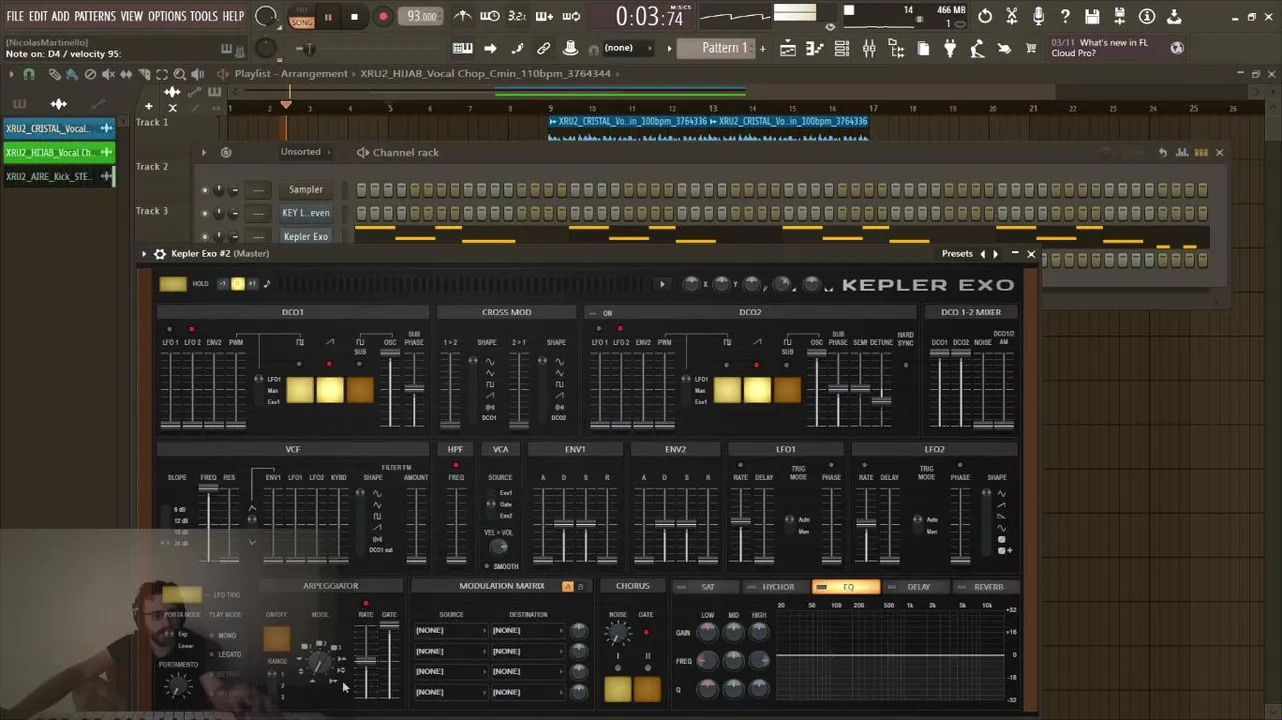Switch to the SAT effect tab
The image size is (1282, 720).
click(707, 587)
